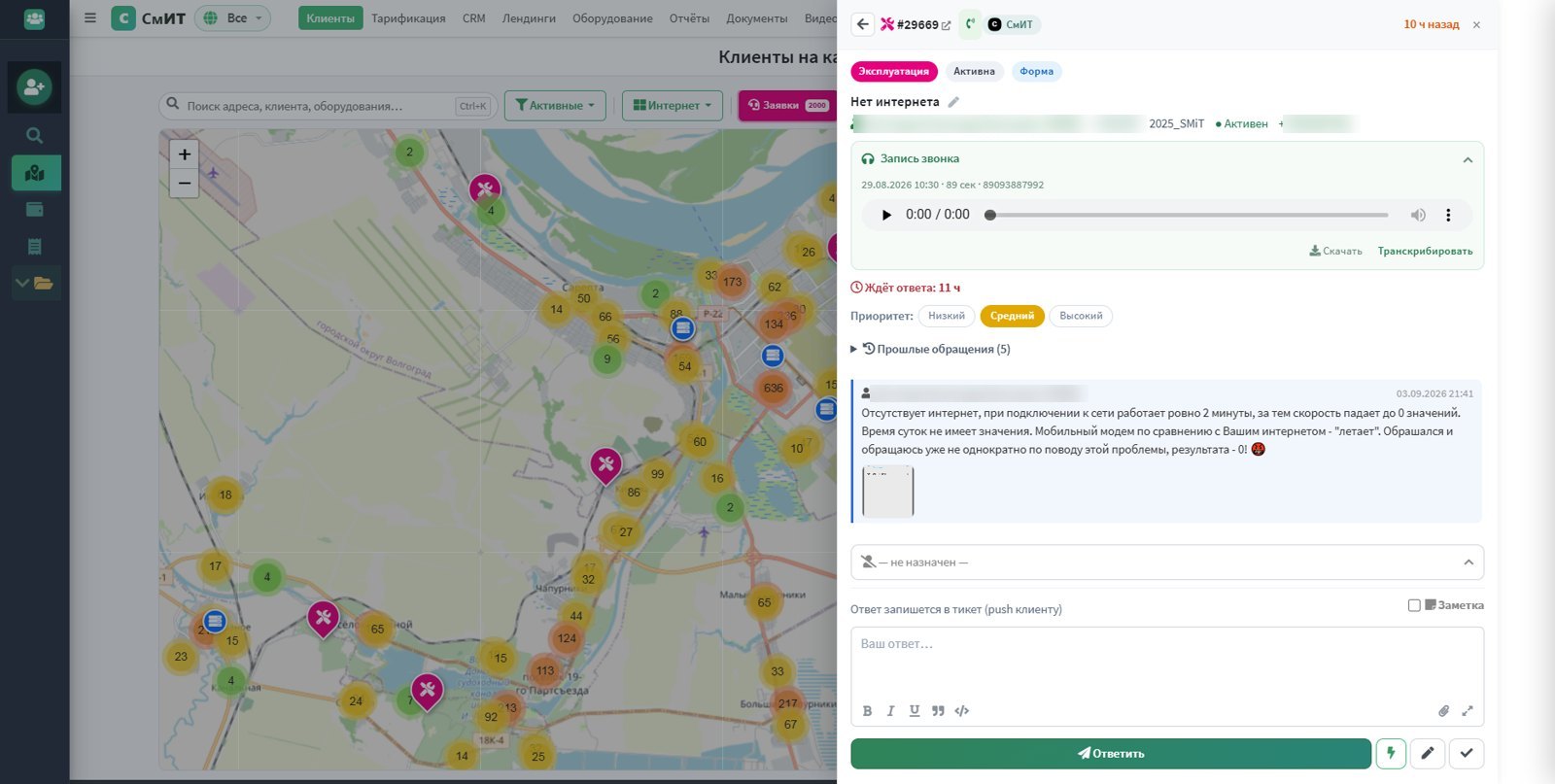
Task: Open the audio player options menu
Action: 1448,215
